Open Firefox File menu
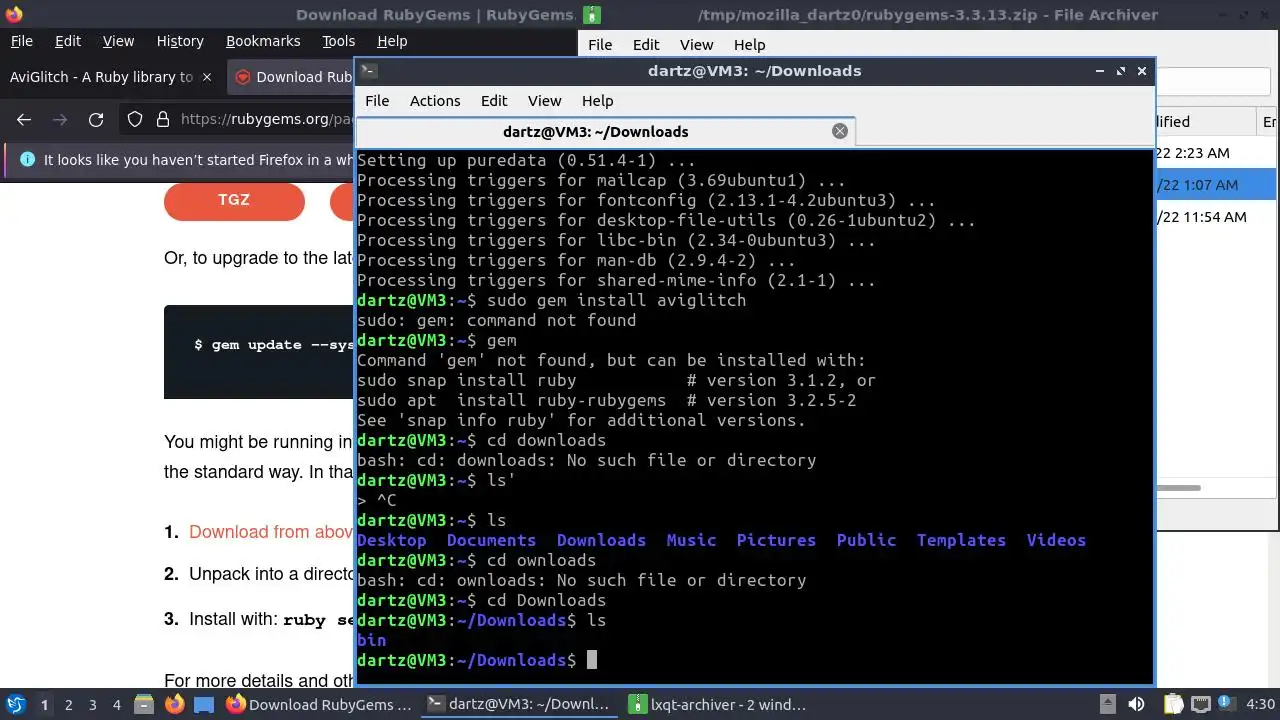Viewport: 1280px width, 720px height. (22, 41)
